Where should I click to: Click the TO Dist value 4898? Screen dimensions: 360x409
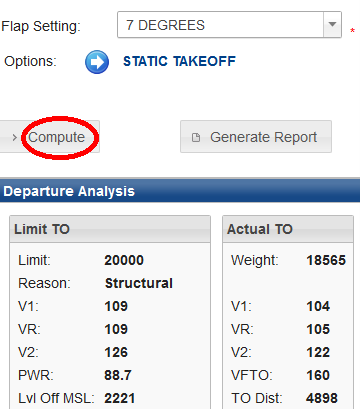[x=322, y=398]
